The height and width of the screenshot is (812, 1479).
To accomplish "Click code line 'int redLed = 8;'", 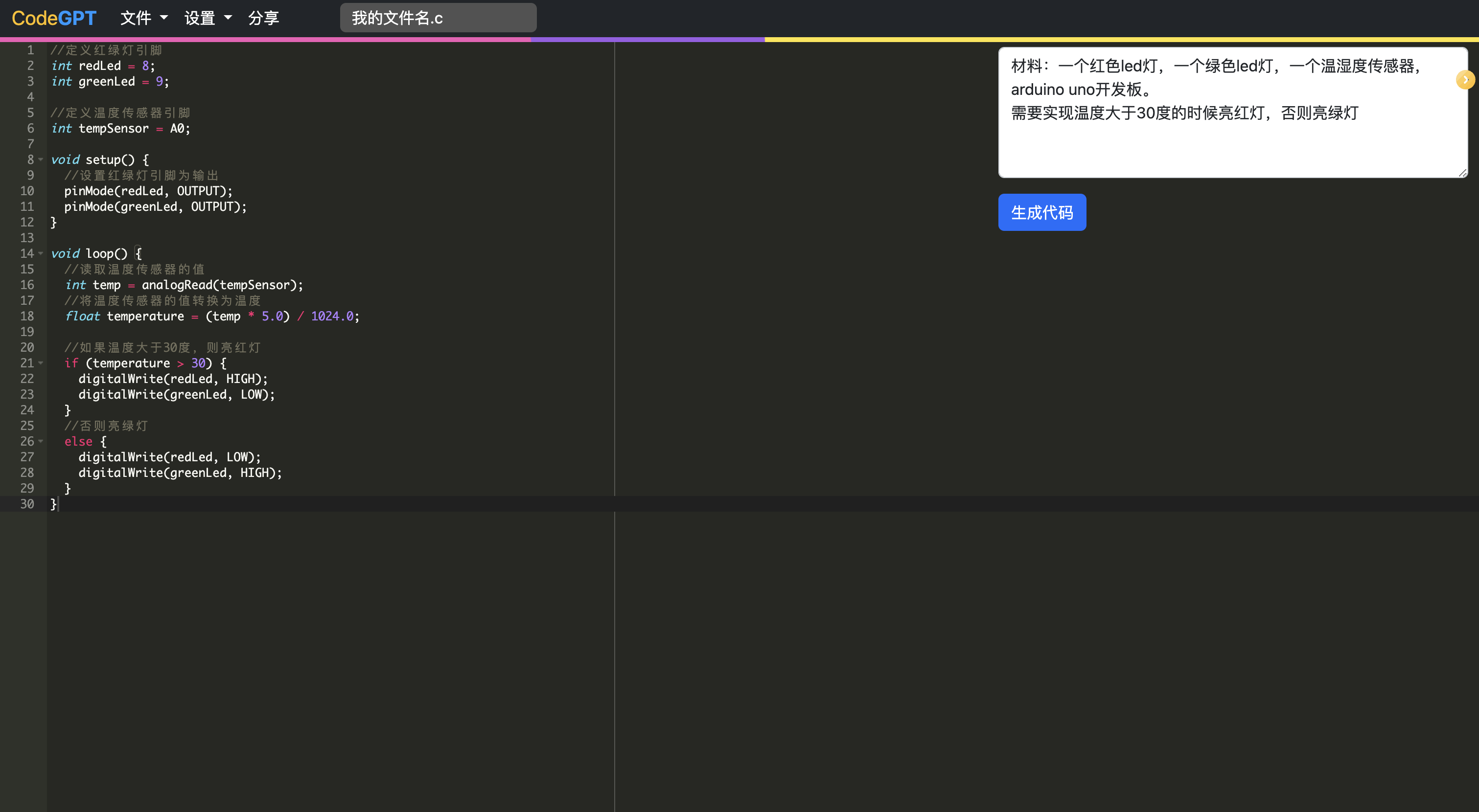I will (x=103, y=66).
